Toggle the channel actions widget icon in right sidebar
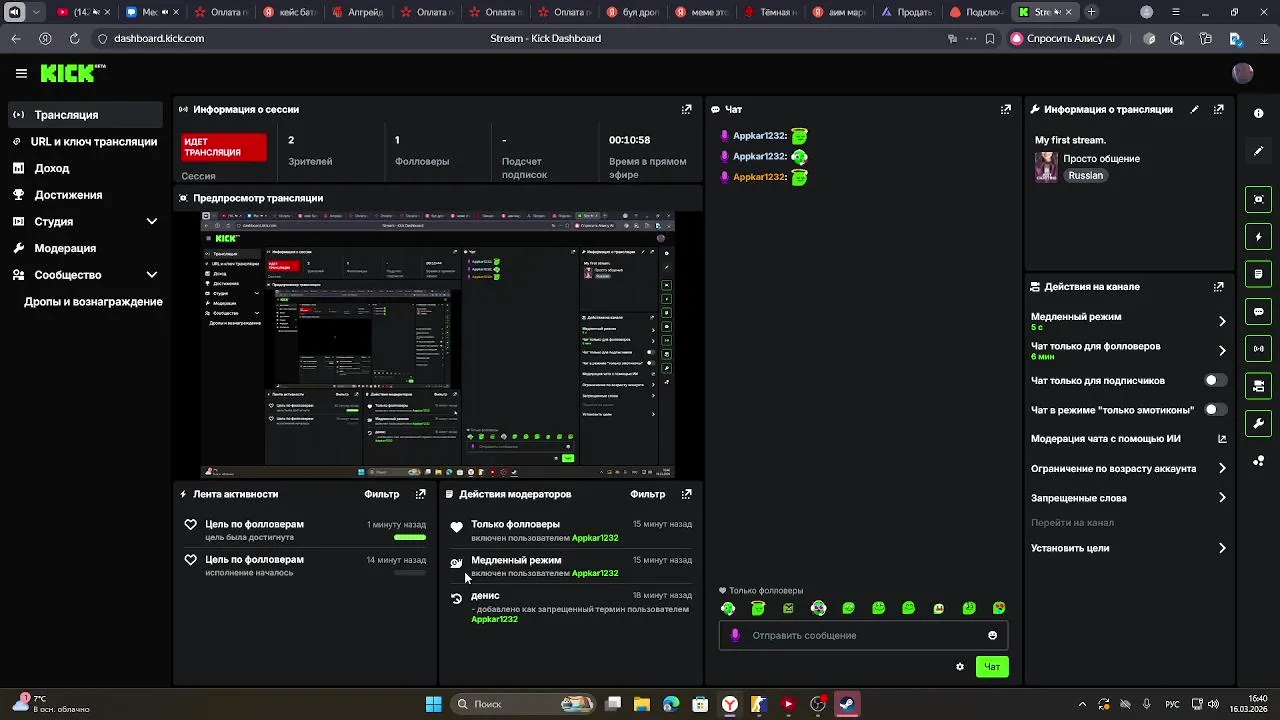 pyautogui.click(x=1258, y=386)
